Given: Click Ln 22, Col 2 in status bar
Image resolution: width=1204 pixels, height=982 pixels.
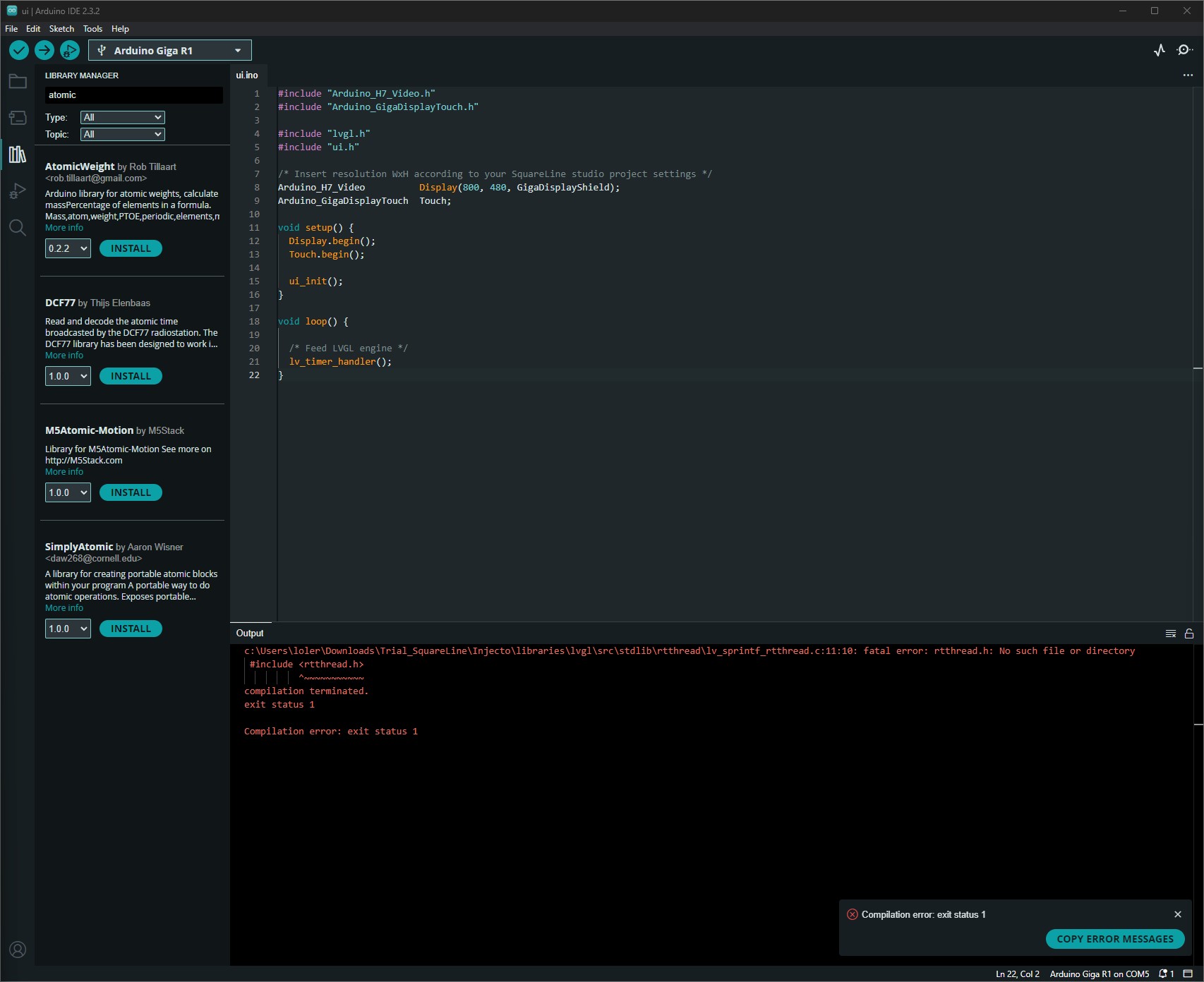Looking at the screenshot, I should (x=1017, y=974).
